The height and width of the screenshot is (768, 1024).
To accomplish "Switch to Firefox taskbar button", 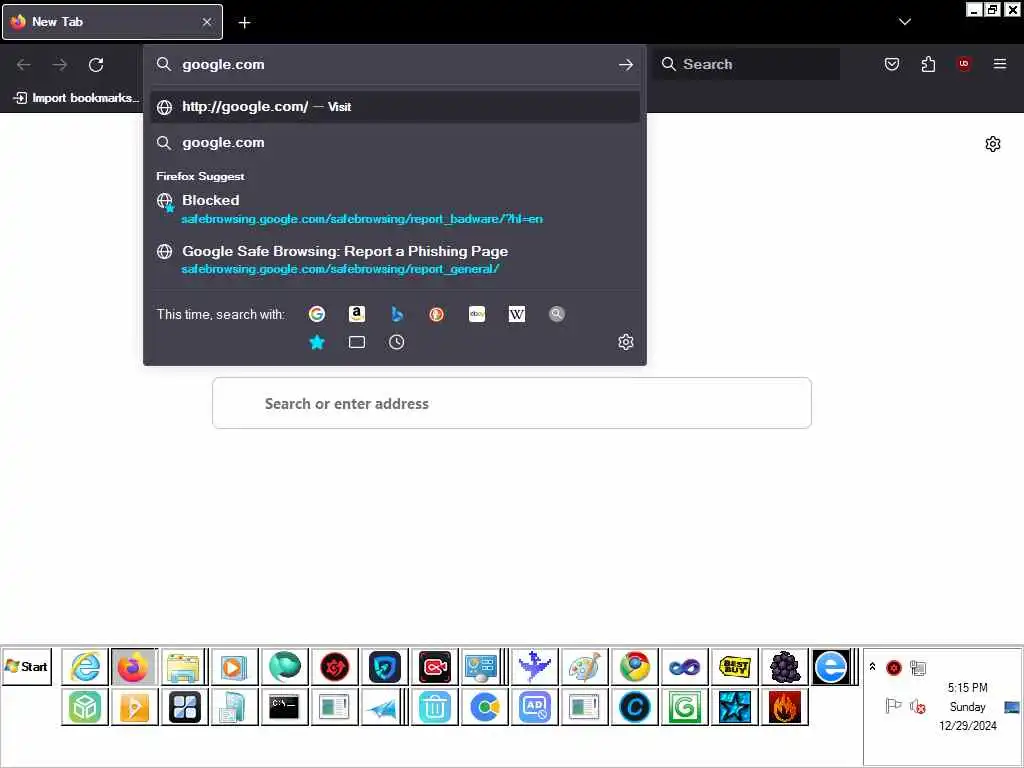I will pos(134,667).
